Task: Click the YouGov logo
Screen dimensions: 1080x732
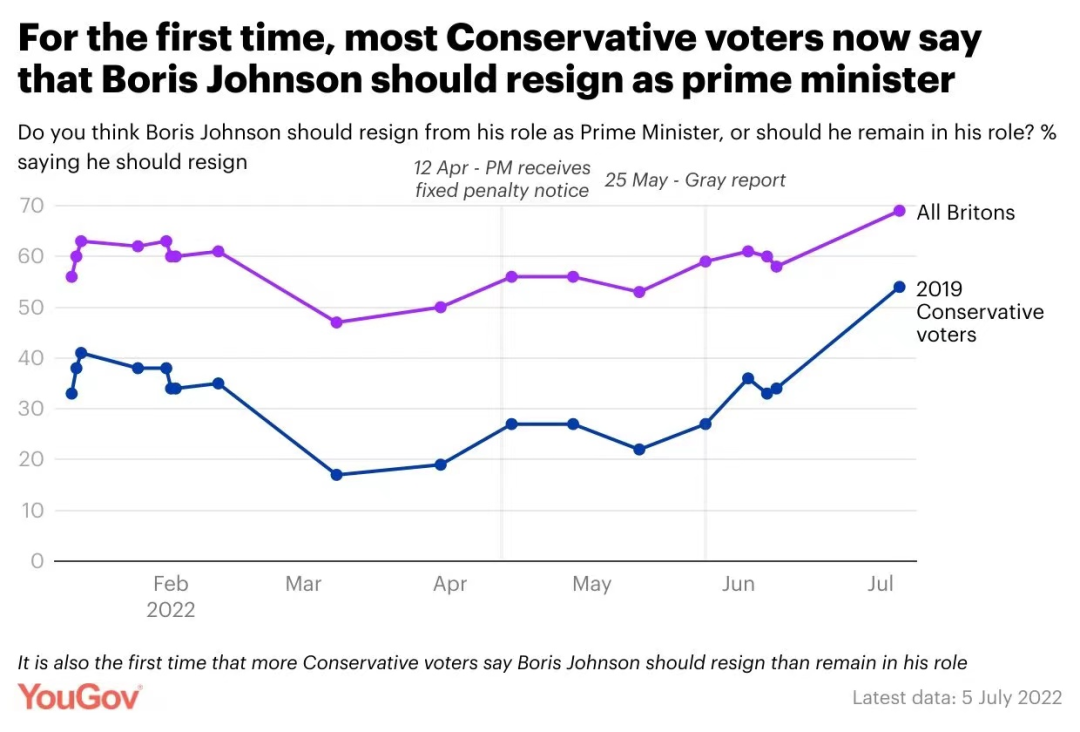Action: coord(80,697)
